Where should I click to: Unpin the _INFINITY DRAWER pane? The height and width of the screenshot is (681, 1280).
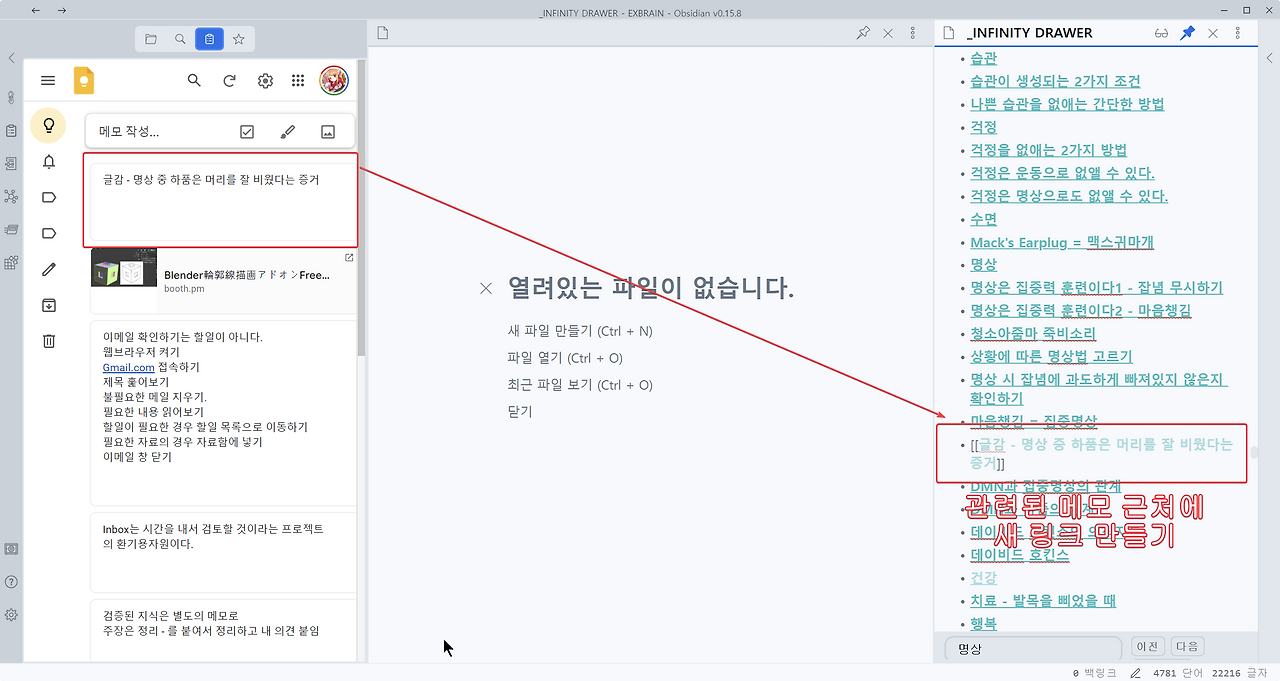[1187, 33]
